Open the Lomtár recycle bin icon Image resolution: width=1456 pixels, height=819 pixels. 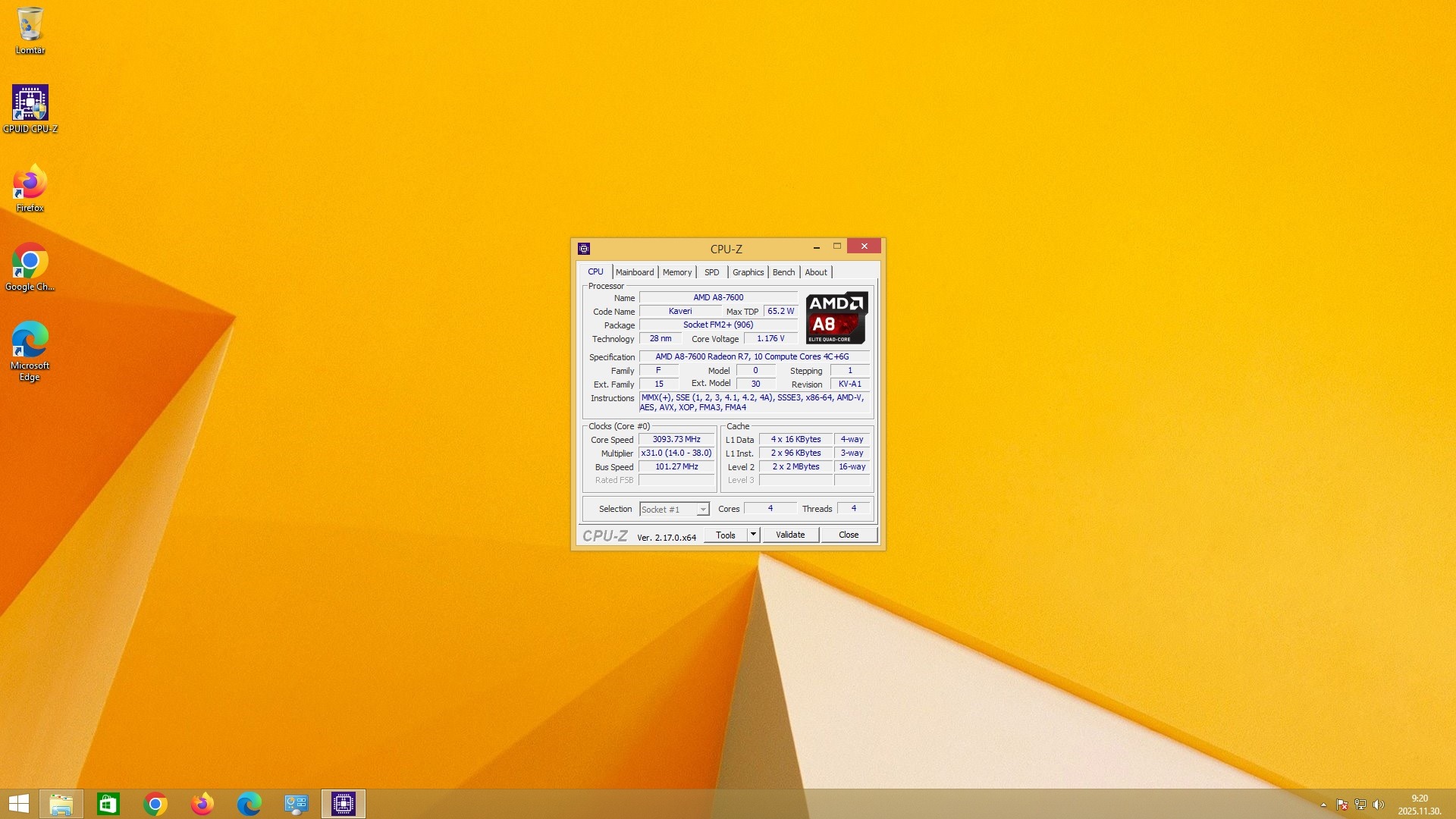30,25
